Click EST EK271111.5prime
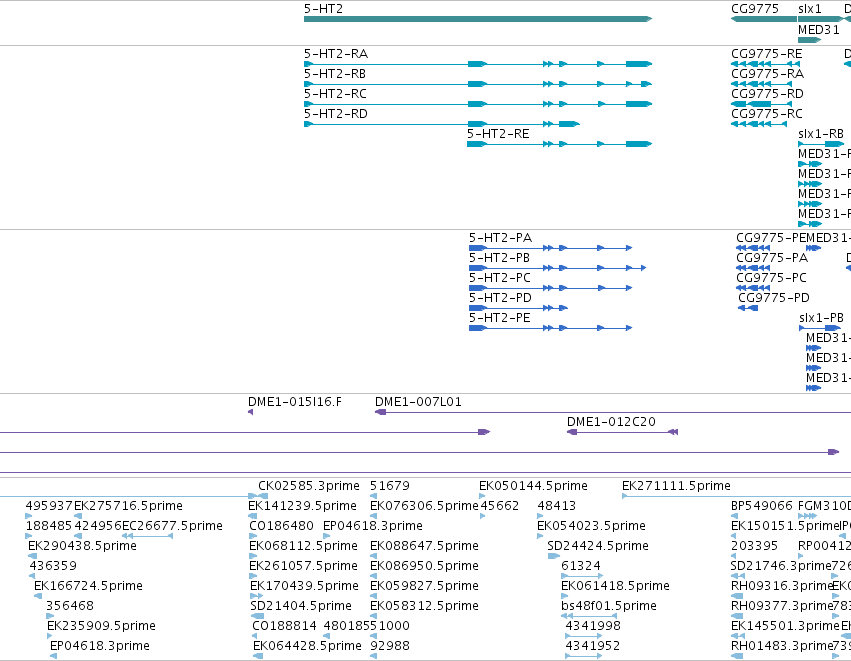Image resolution: width=851 pixels, height=661 pixels. click(676, 486)
